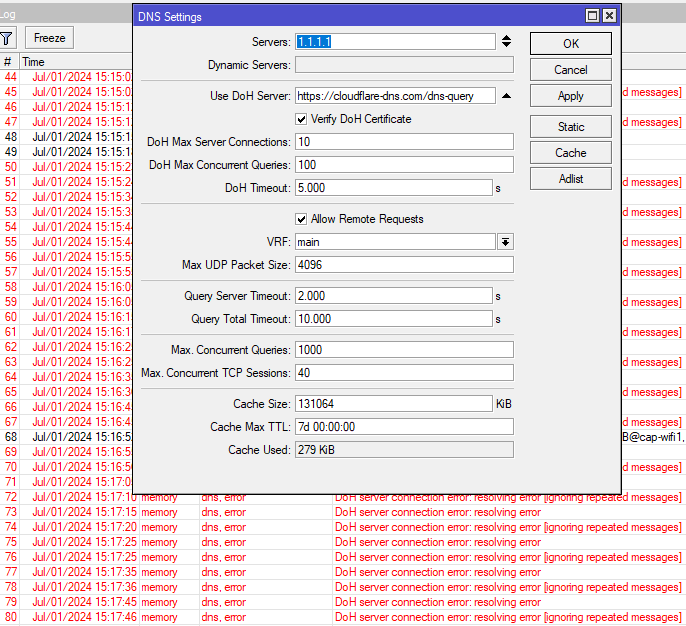Click OK in DNS Settings
Screen dimensions: 686x626
click(x=570, y=44)
